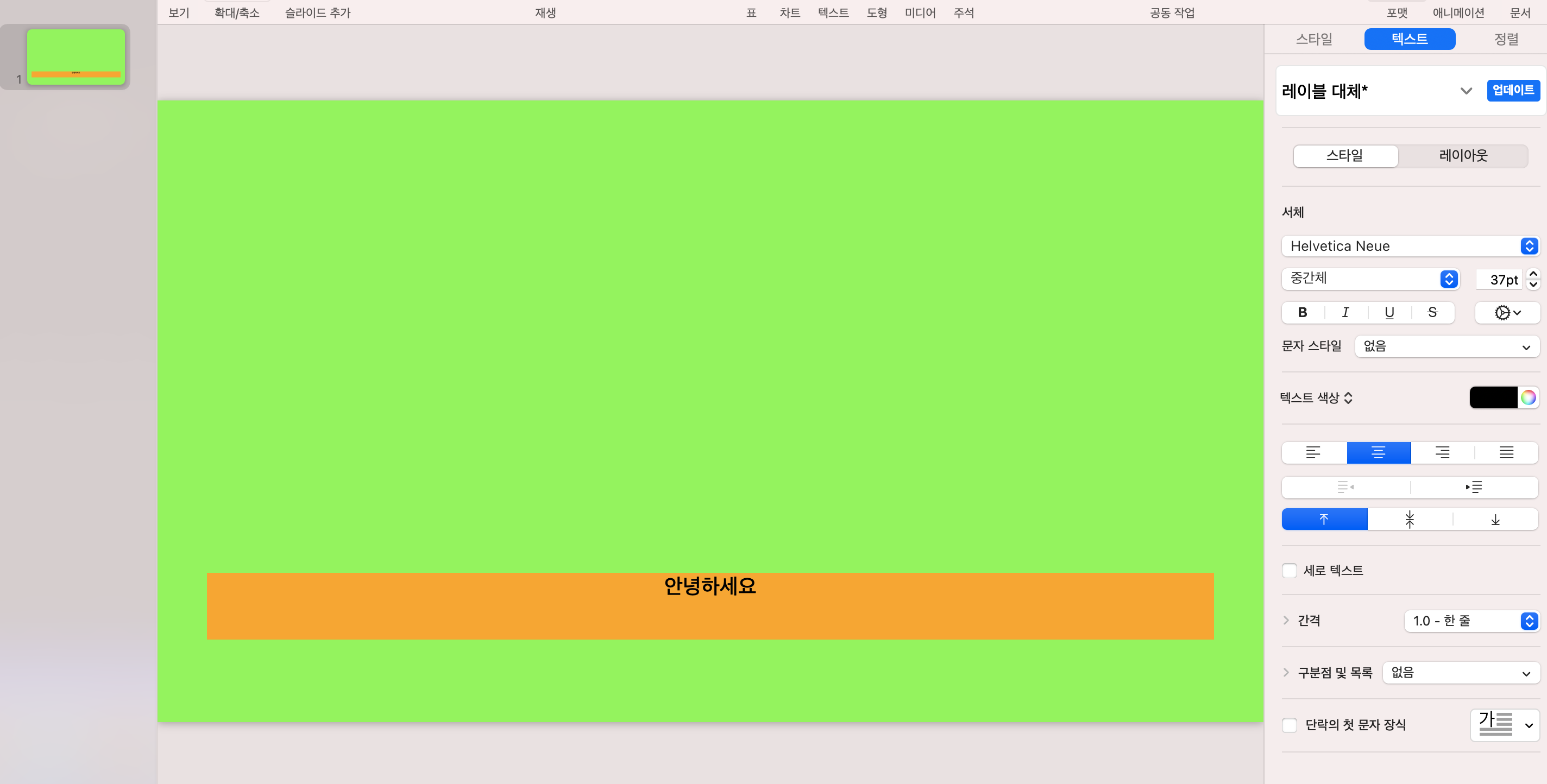Justify text alignment
The image size is (1547, 784).
pos(1506,453)
